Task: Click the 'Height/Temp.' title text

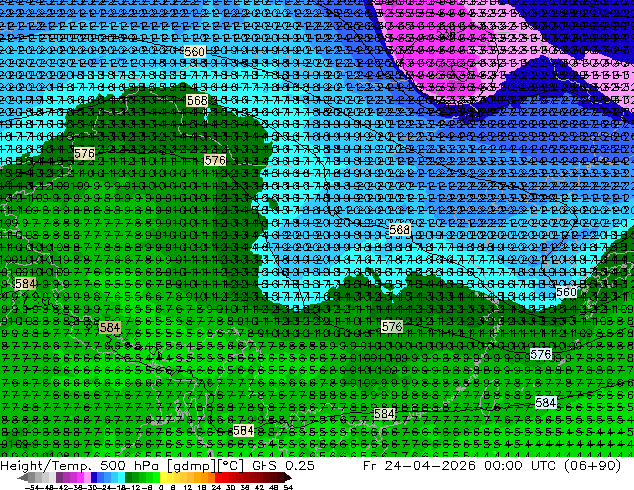Action: pyautogui.click(x=46, y=465)
